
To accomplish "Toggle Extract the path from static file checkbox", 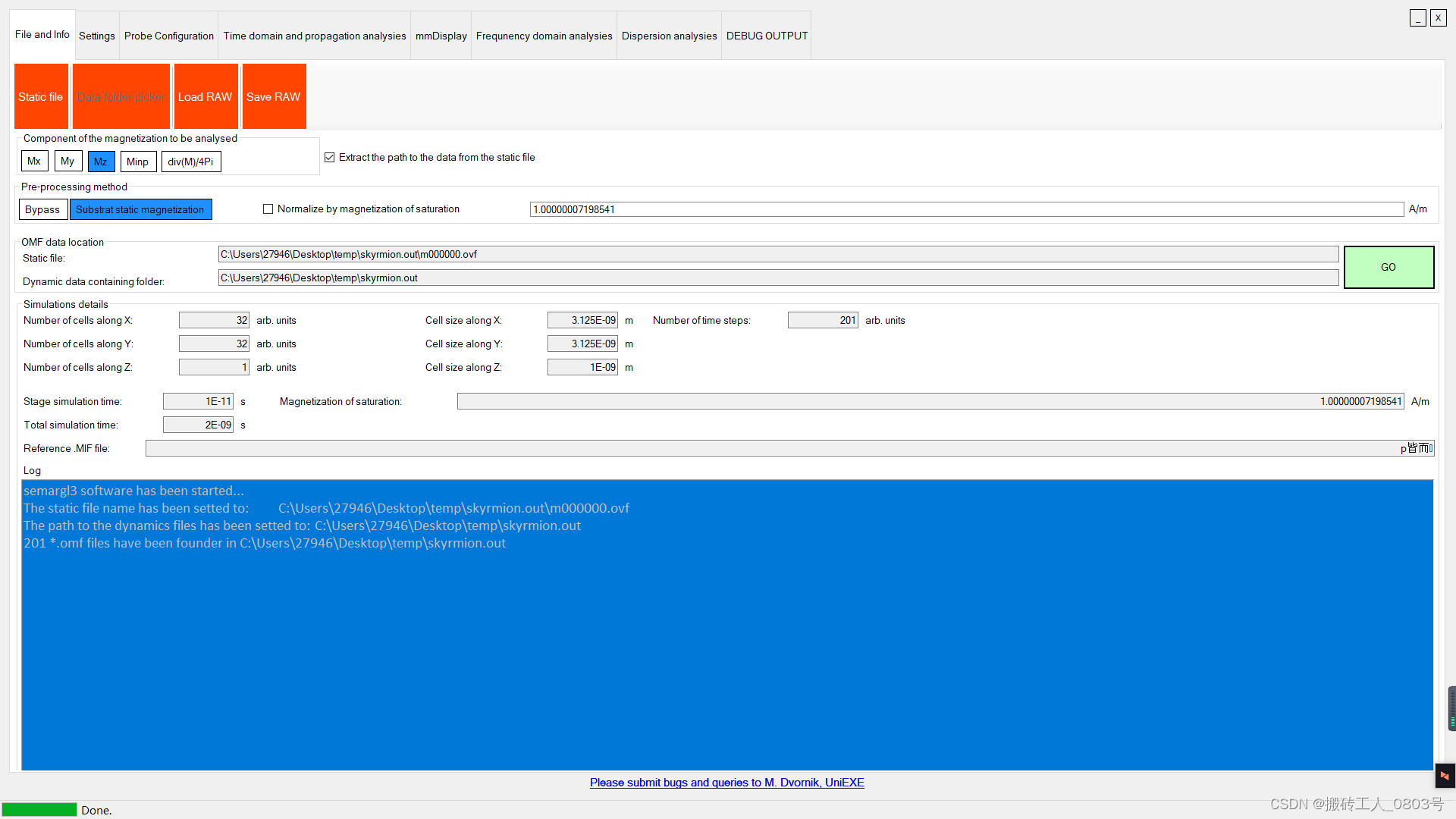I will point(330,157).
